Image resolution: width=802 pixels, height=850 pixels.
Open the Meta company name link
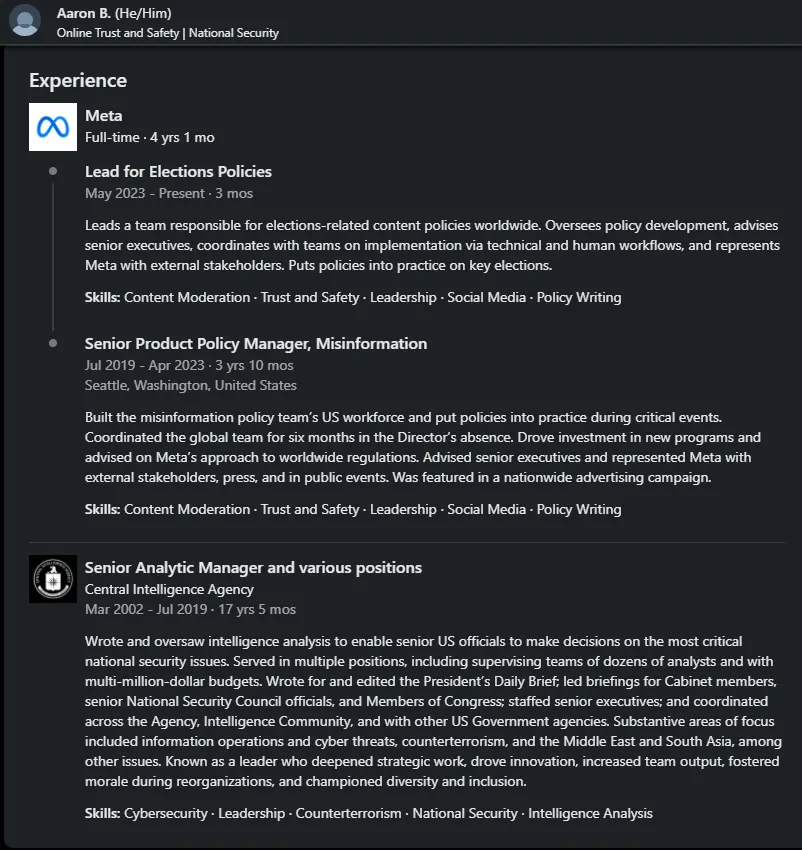[x=104, y=115]
